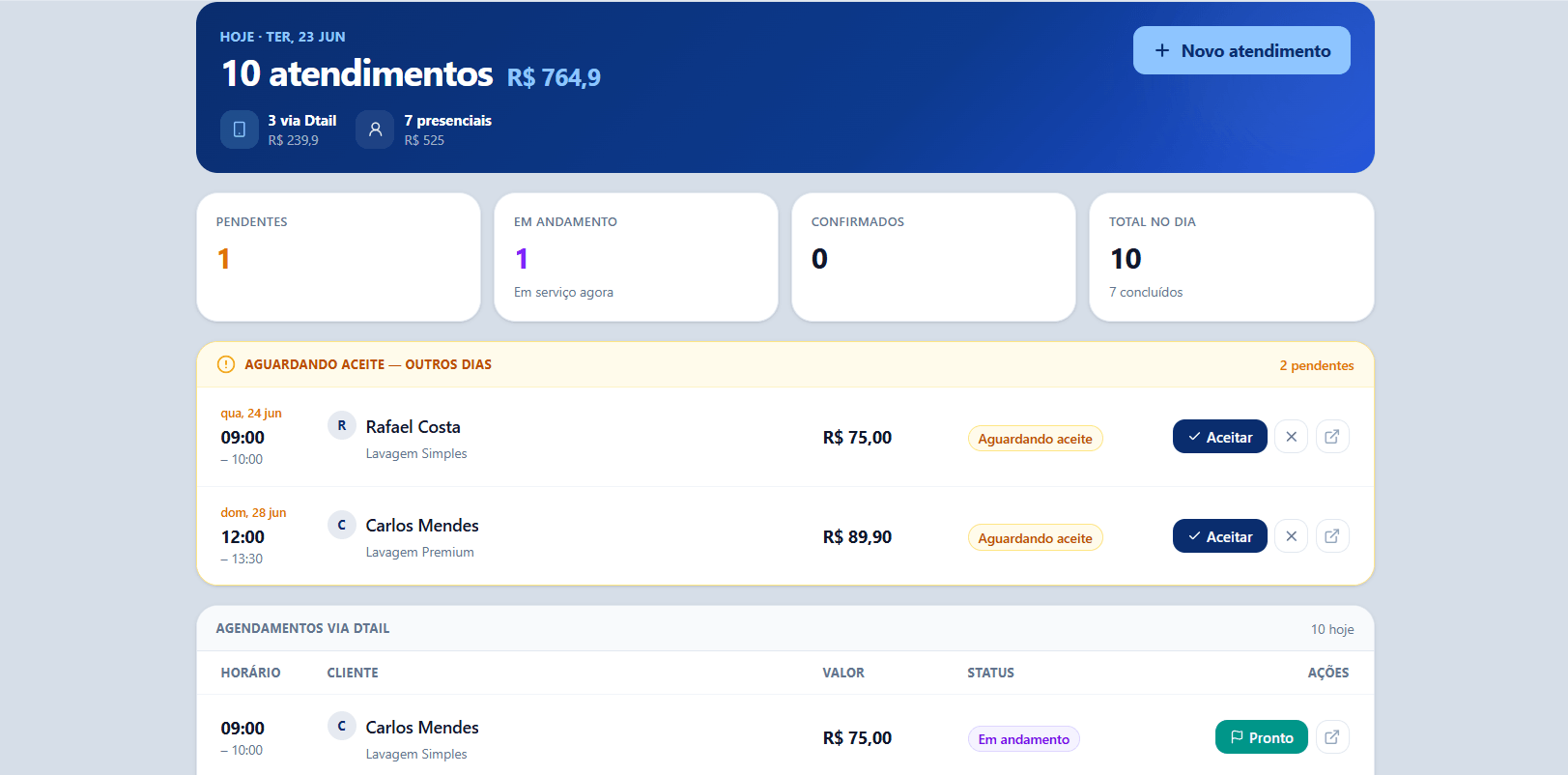Viewport: 1568px width, 775px height.
Task: Click the R$ 89,90 value
Action: point(857,536)
